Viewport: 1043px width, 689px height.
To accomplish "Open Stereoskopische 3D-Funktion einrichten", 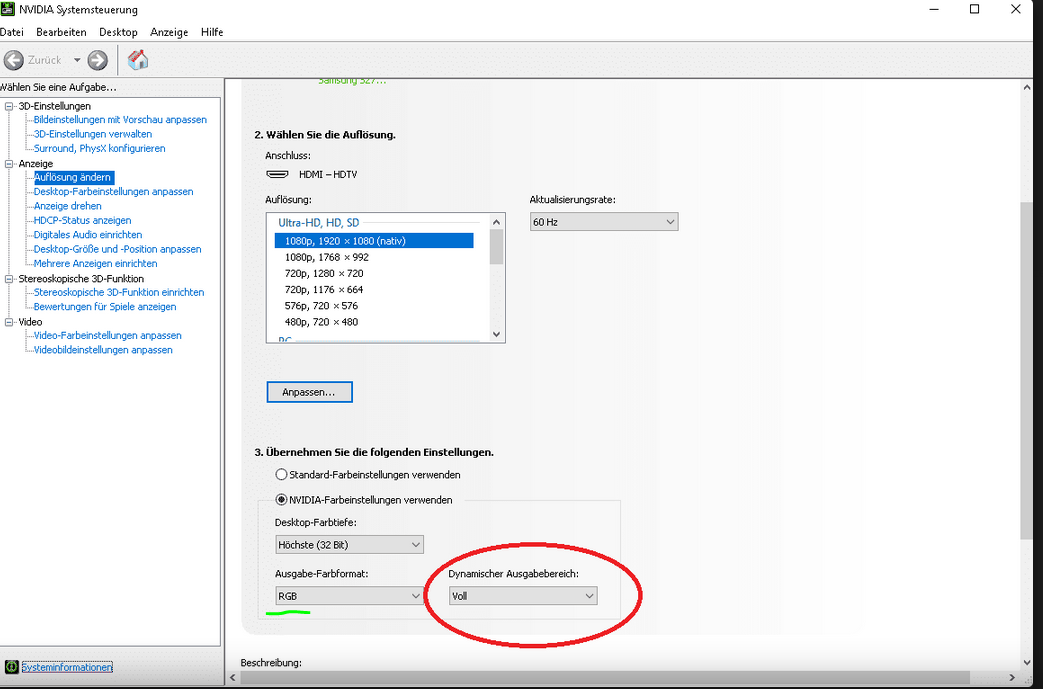I will [119, 293].
